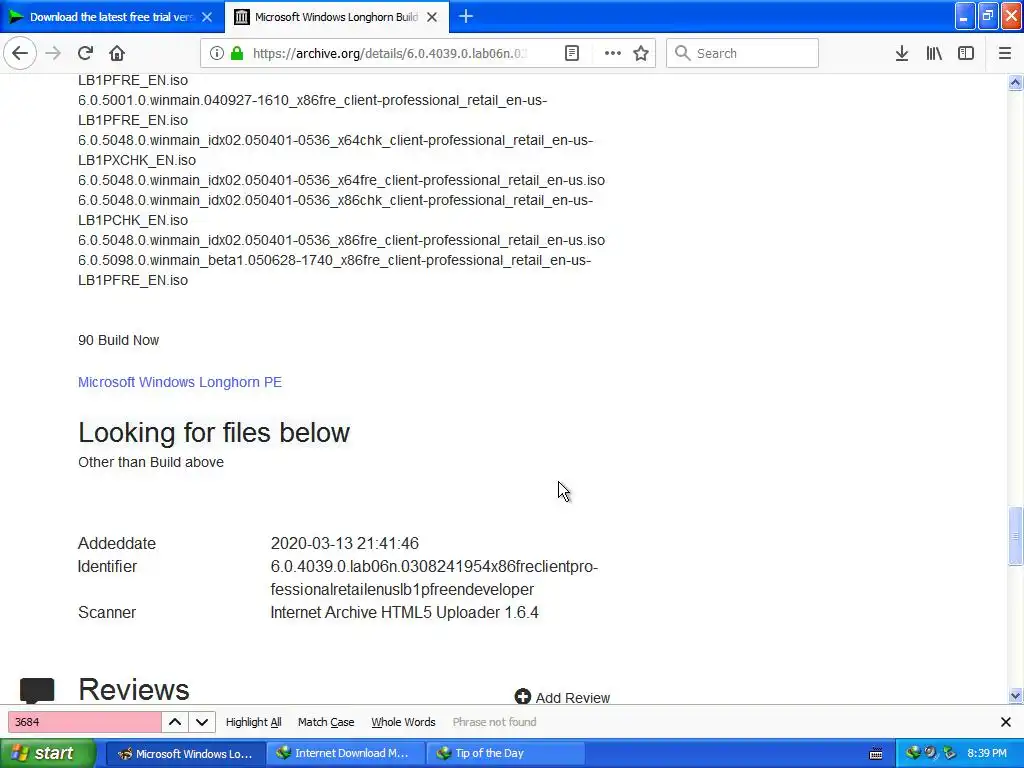The image size is (1024, 768).
Task: Switch to Microsoft Windows Lo... taskbar button
Action: coord(185,754)
